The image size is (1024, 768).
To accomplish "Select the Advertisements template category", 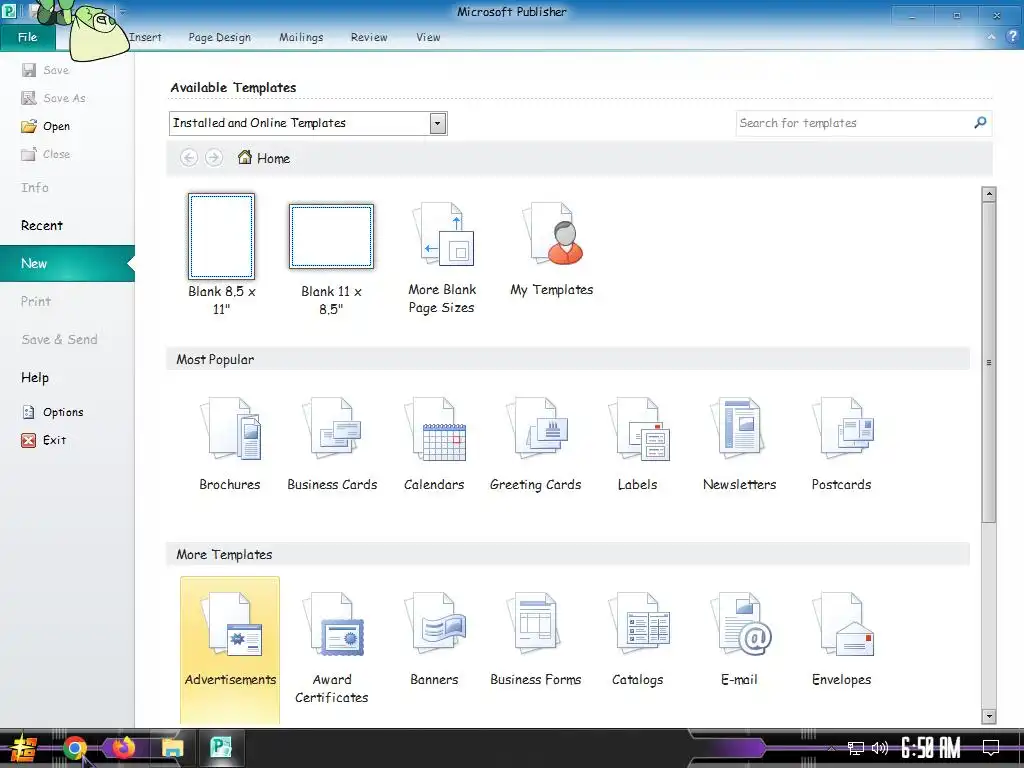I will point(230,649).
